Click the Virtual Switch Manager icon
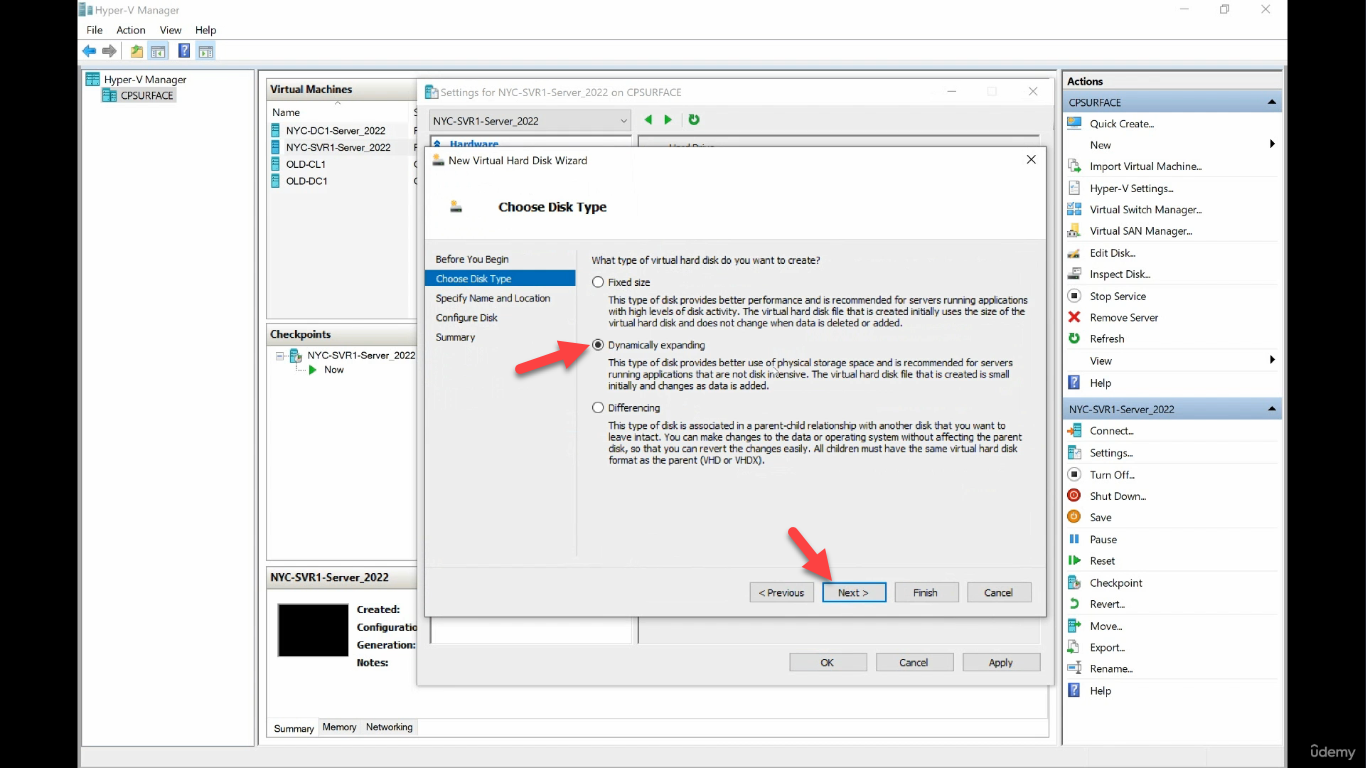This screenshot has width=1366, height=768. coord(1074,210)
